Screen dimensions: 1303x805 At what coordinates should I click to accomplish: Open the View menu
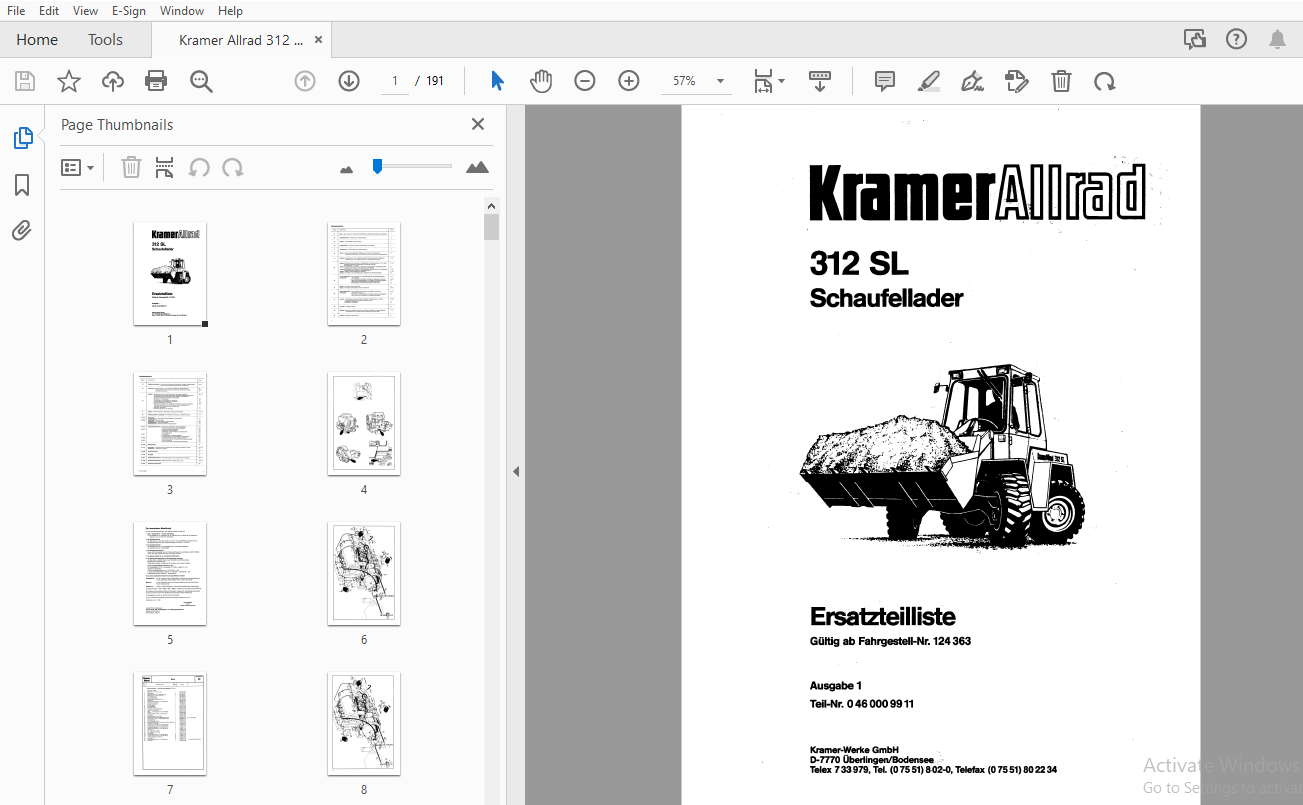[86, 11]
